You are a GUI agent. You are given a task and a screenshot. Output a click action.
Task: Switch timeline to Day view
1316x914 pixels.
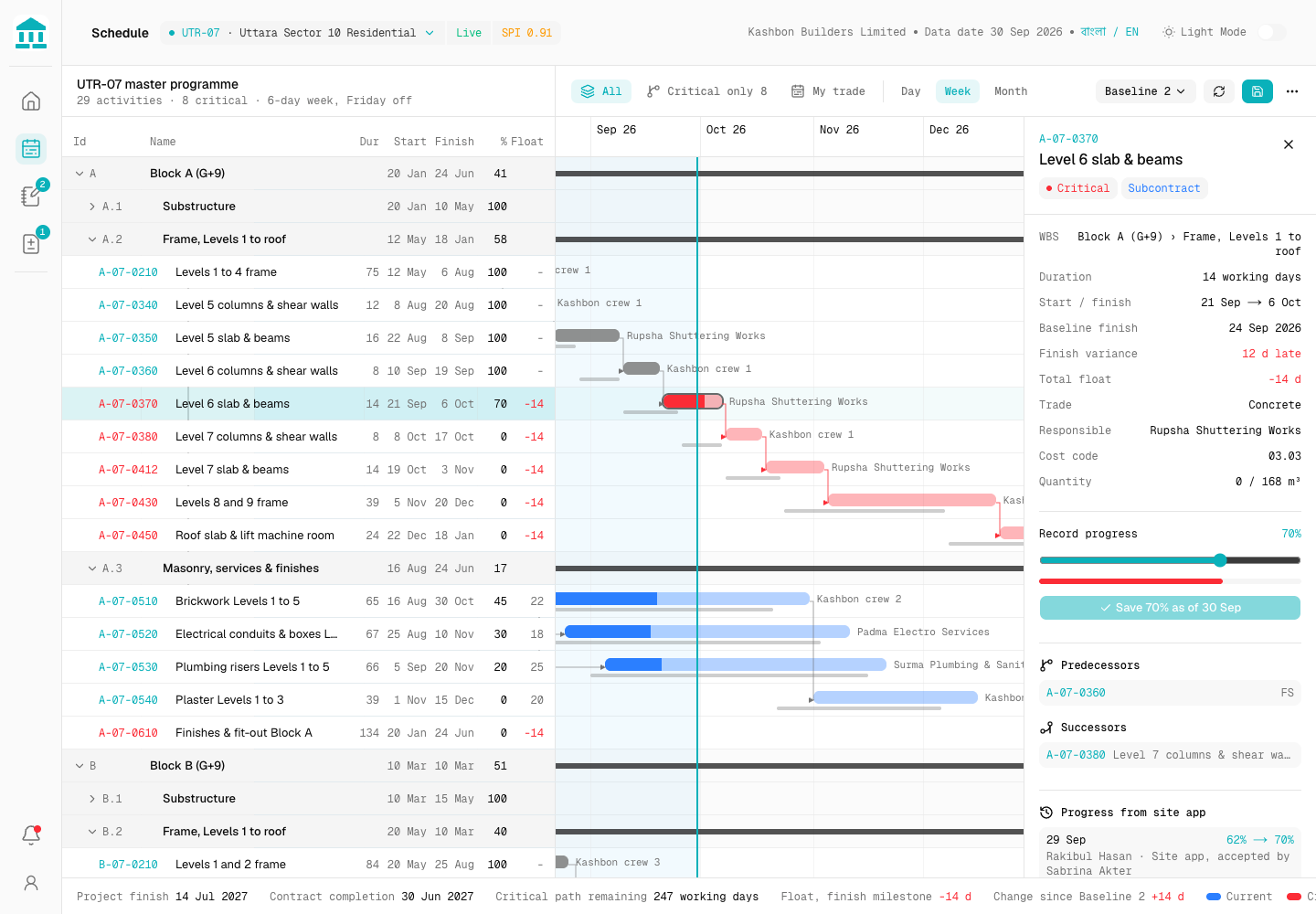pos(911,91)
